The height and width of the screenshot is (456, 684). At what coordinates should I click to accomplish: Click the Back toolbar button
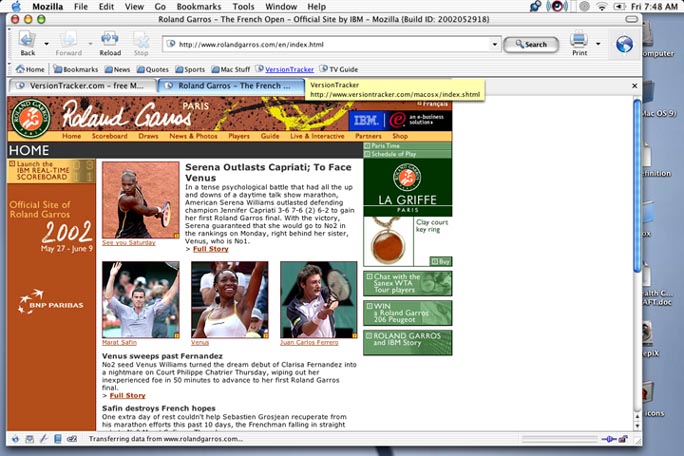pyautogui.click(x=27, y=44)
